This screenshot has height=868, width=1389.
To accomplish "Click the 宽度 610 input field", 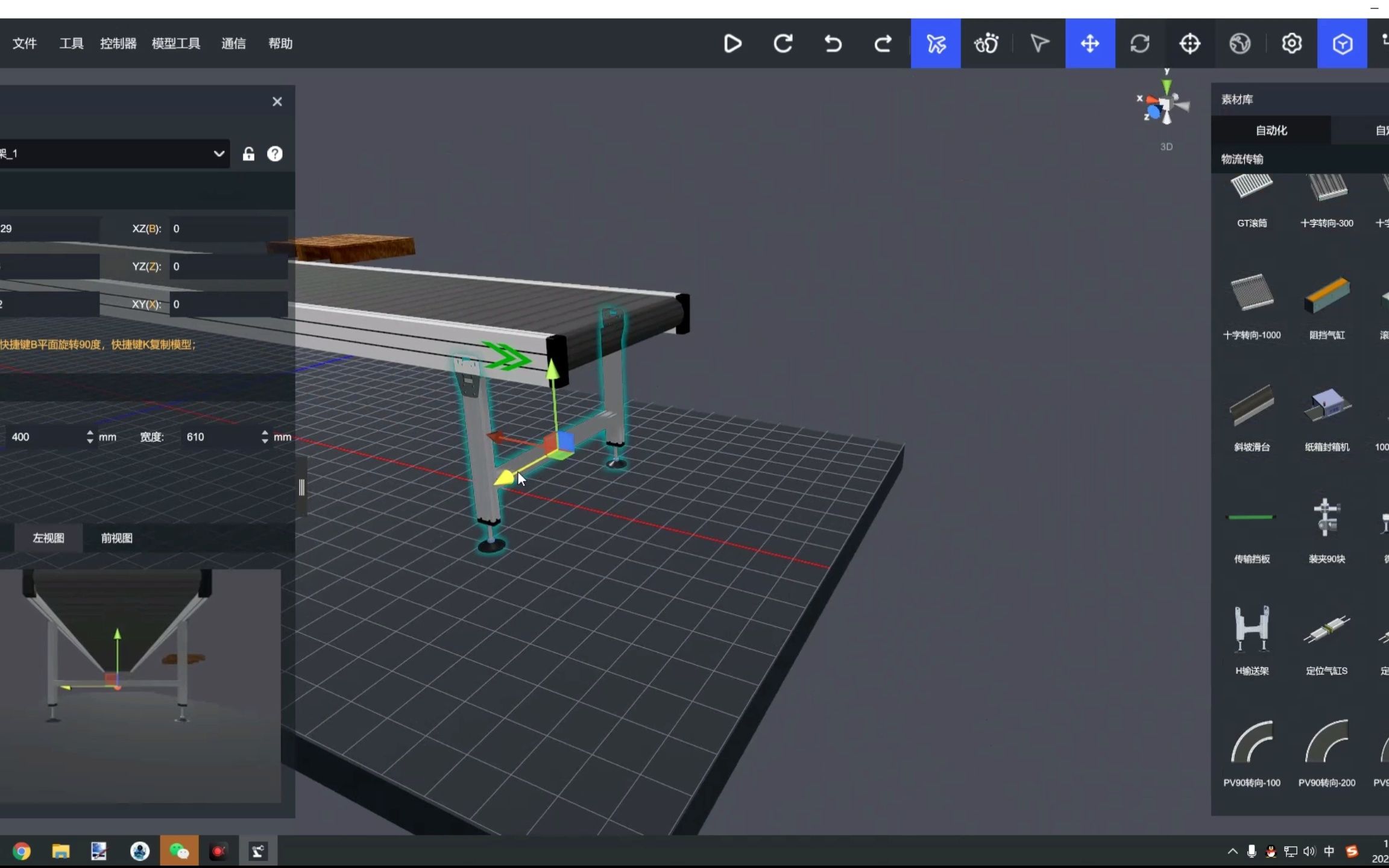I will [220, 436].
